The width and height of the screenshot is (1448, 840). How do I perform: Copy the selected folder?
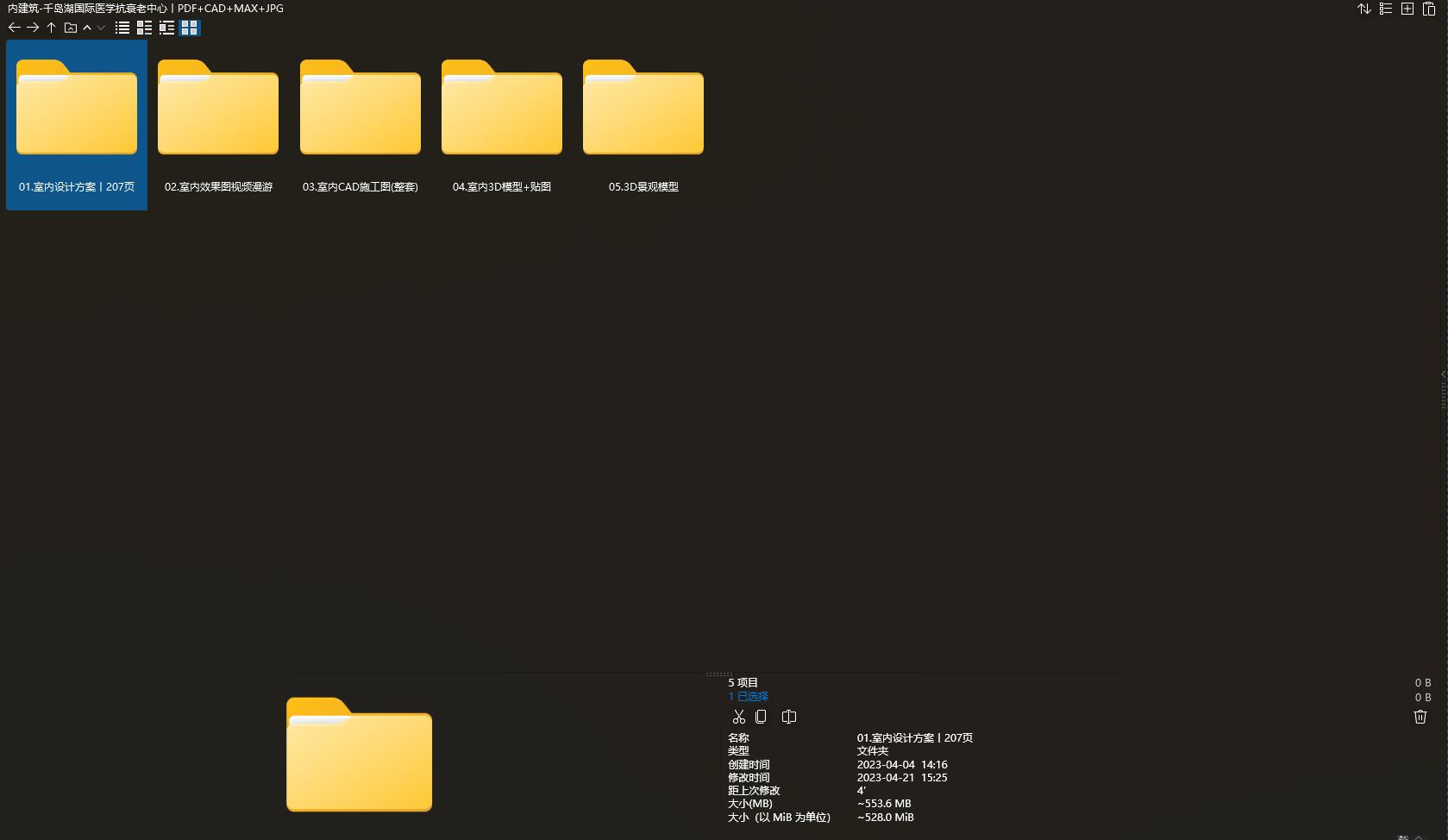(x=761, y=717)
